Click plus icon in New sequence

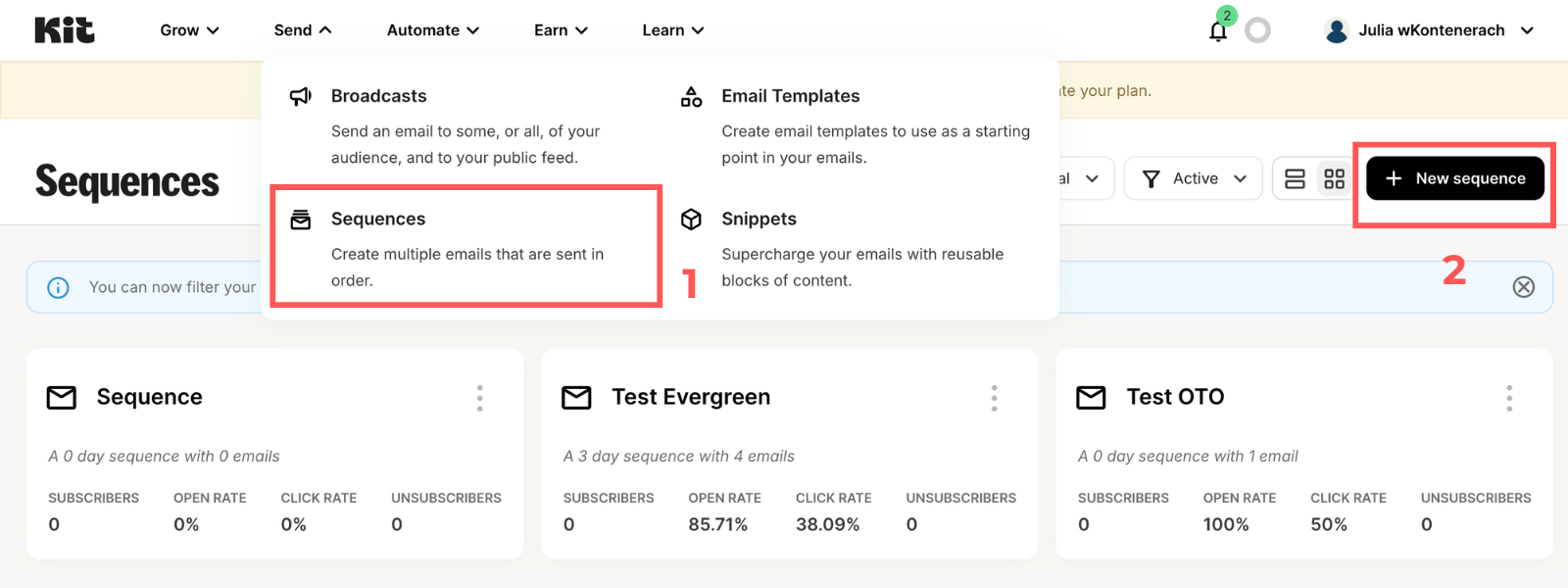(x=1394, y=178)
